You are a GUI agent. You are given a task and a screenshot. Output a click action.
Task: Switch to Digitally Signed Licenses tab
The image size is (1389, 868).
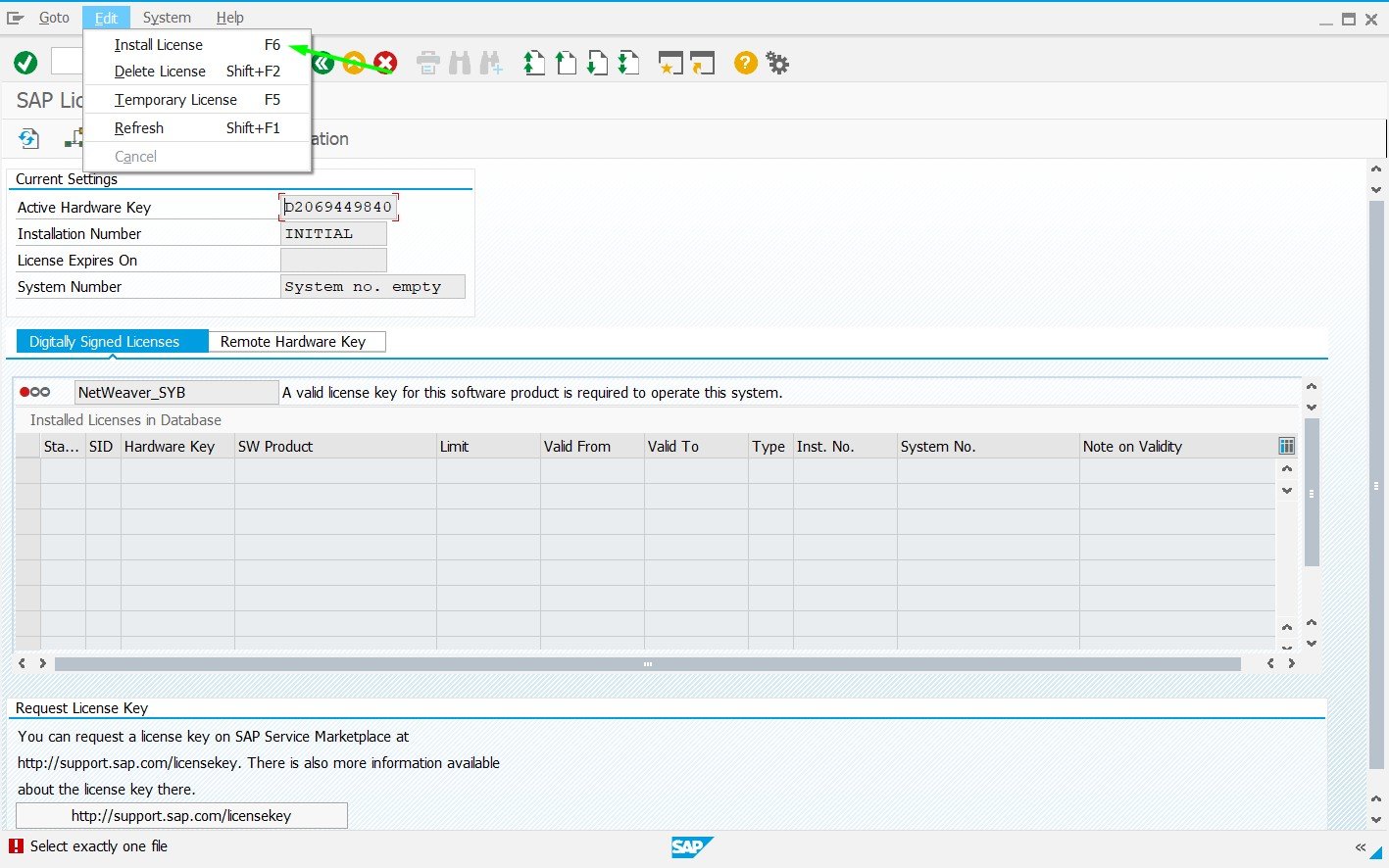(x=113, y=341)
